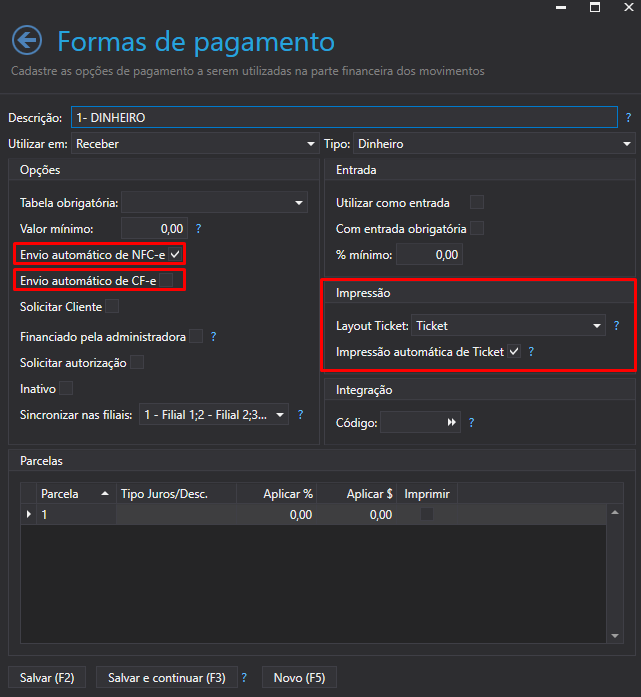This screenshot has height=697, width=641.
Task: Click the Código input field
Action: 420,422
